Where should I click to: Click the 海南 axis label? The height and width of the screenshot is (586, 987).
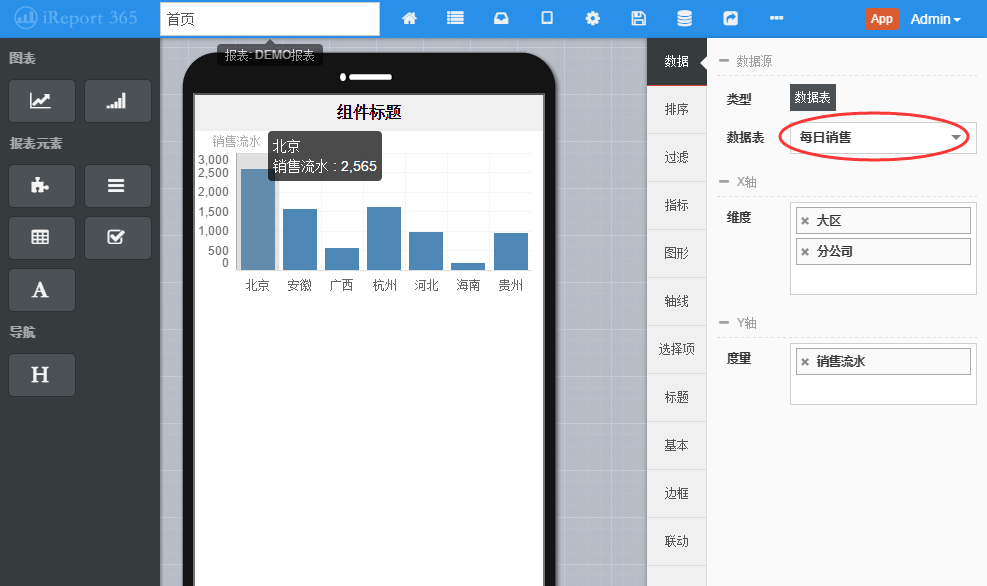468,286
